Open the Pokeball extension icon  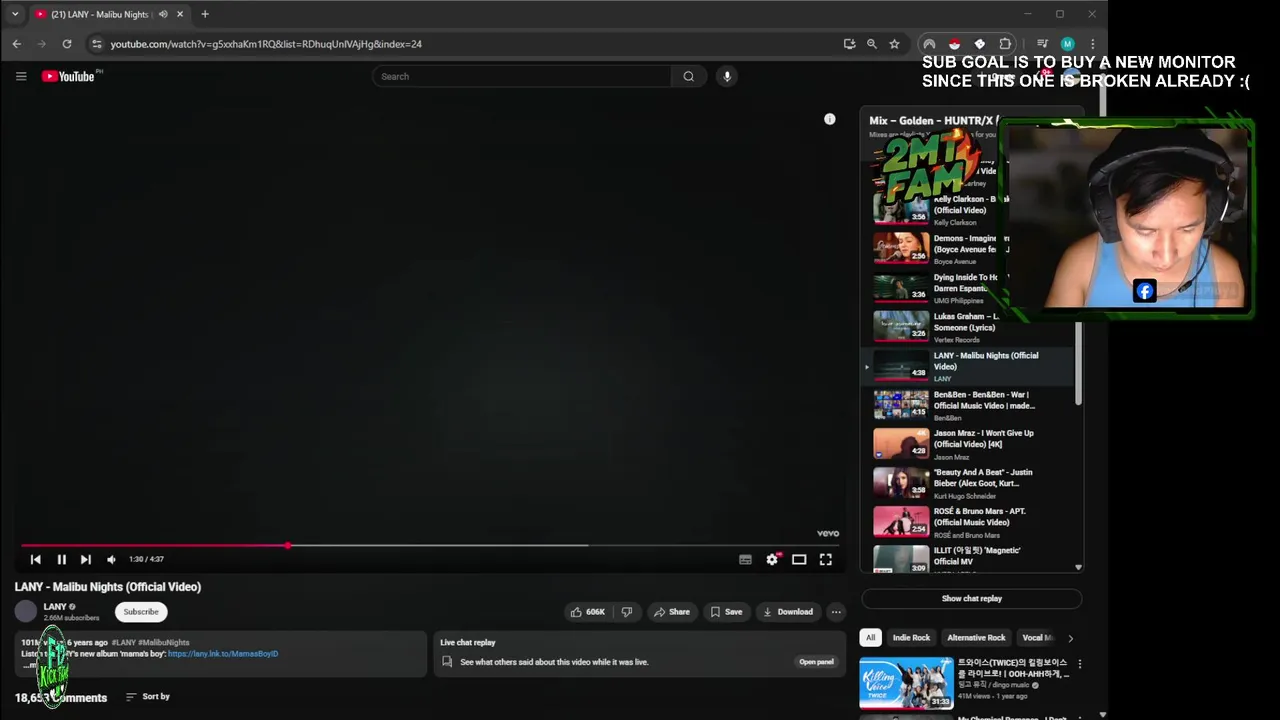[954, 44]
